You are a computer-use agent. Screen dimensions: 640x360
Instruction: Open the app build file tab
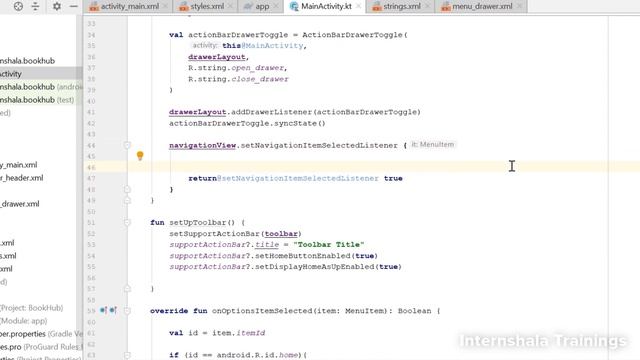tap(262, 6)
